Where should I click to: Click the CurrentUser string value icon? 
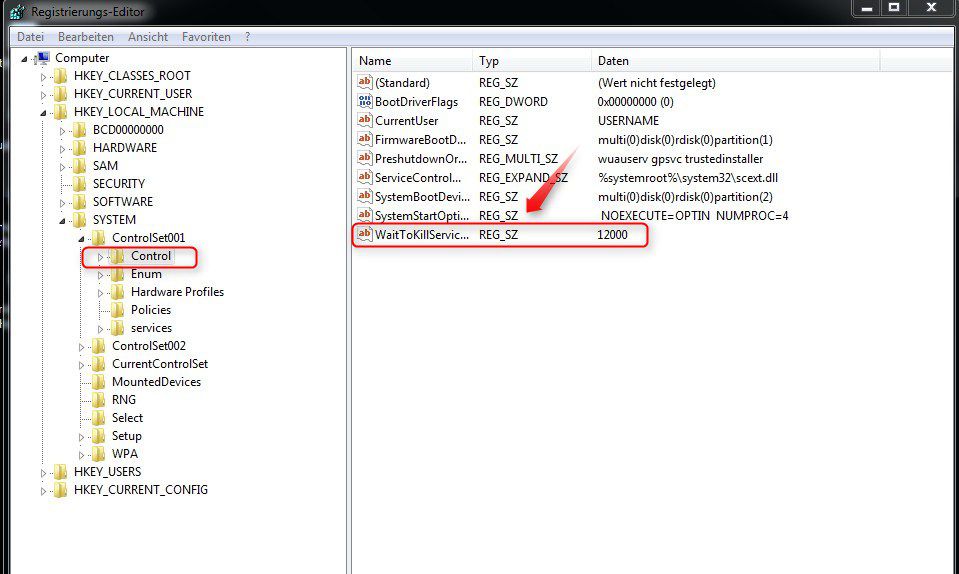365,120
